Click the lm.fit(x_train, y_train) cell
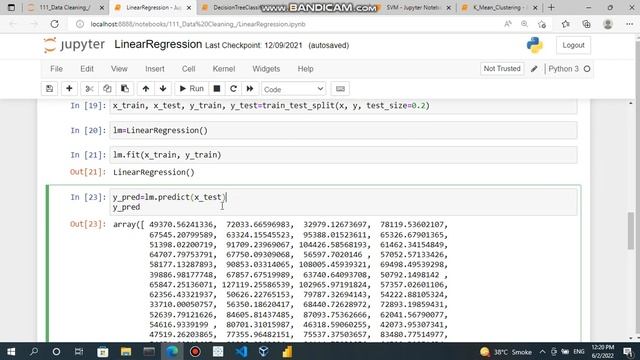The width and height of the screenshot is (640, 360). 343,155
